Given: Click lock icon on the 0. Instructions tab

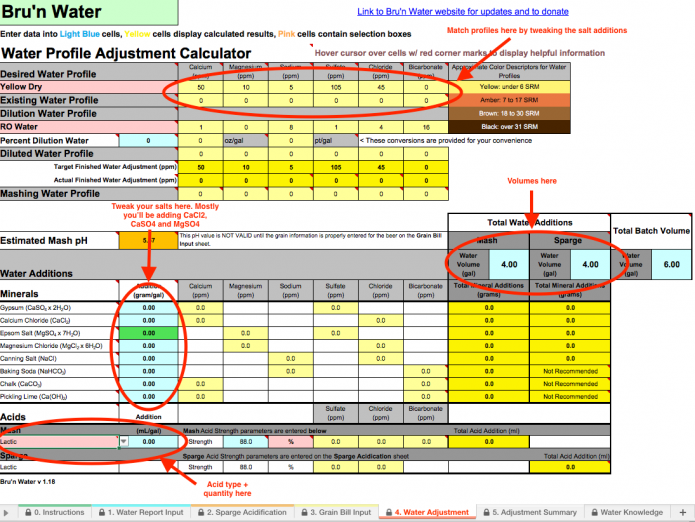Looking at the screenshot, I should coord(28,512).
